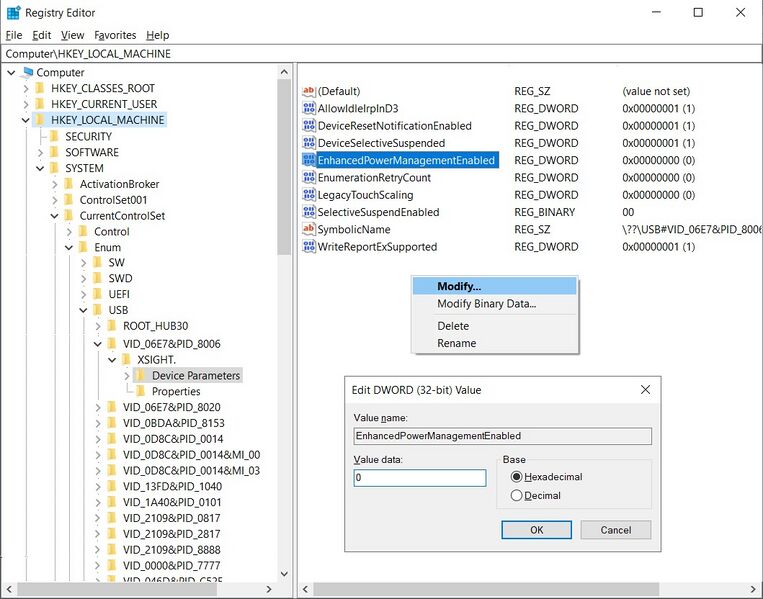Click the tree pane vertical scrollbar thumb
The width and height of the screenshot is (763, 599).
(284, 167)
